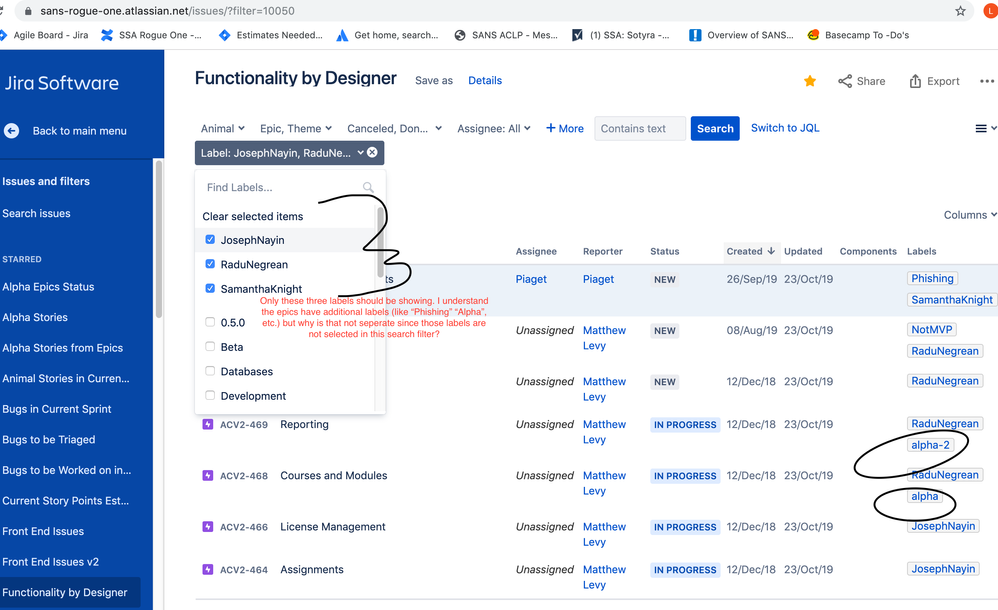The image size is (998, 610).
Task: Open the Courses and Modules issue
Action: coord(334,476)
